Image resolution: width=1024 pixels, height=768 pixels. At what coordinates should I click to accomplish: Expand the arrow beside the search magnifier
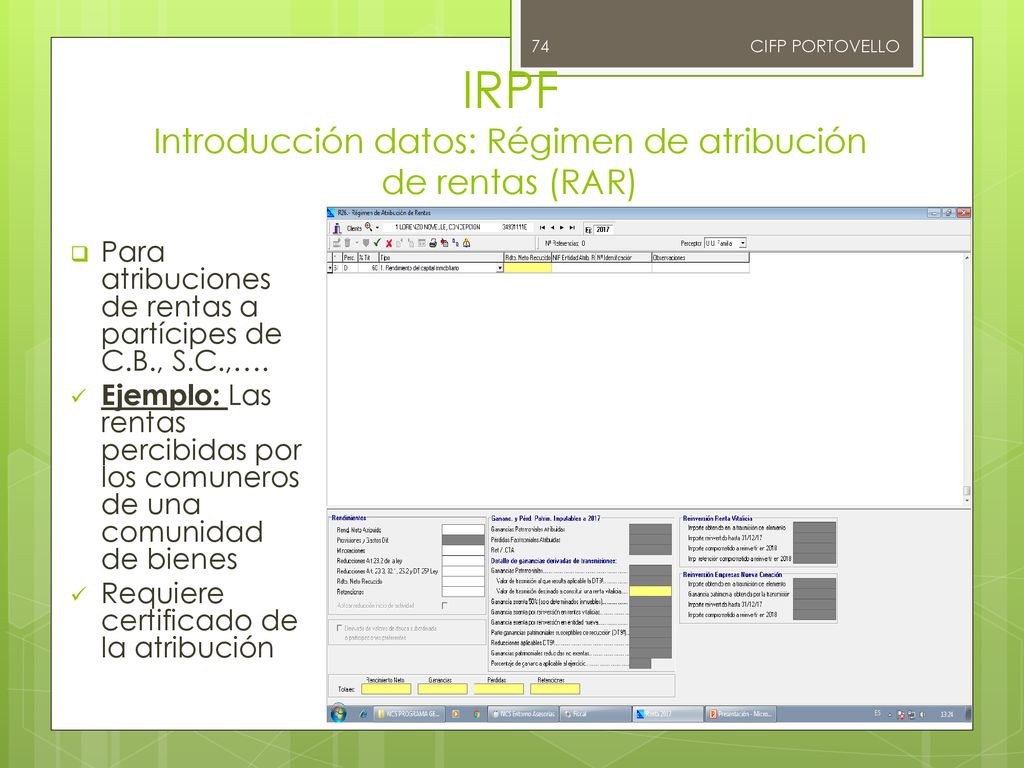pyautogui.click(x=377, y=228)
